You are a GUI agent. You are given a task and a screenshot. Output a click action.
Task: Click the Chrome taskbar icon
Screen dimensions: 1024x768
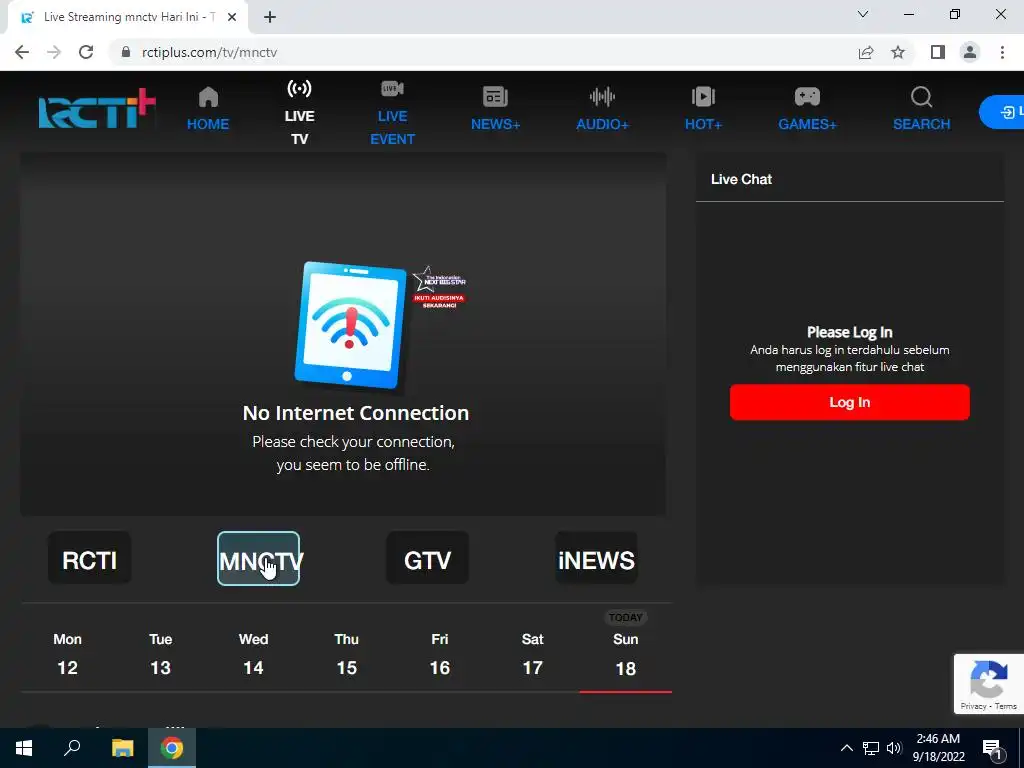(x=172, y=748)
